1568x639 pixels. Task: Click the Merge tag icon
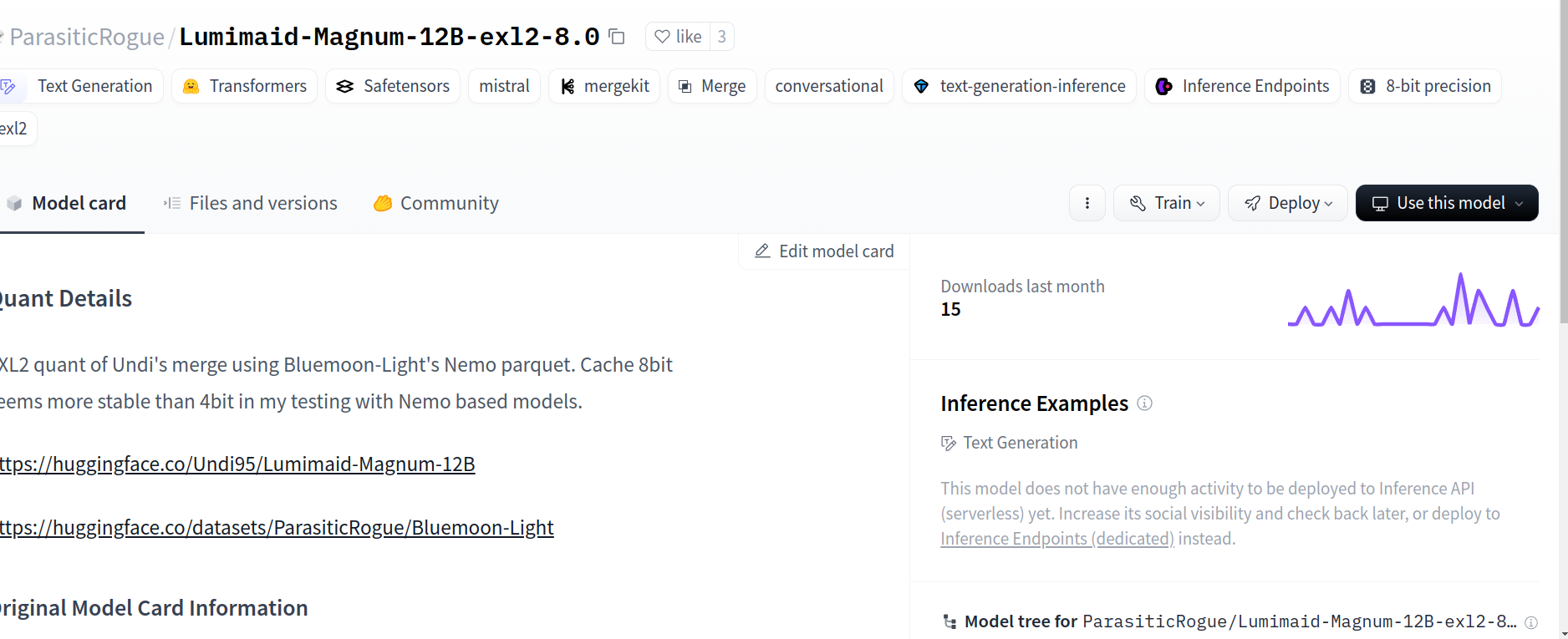[x=685, y=86]
